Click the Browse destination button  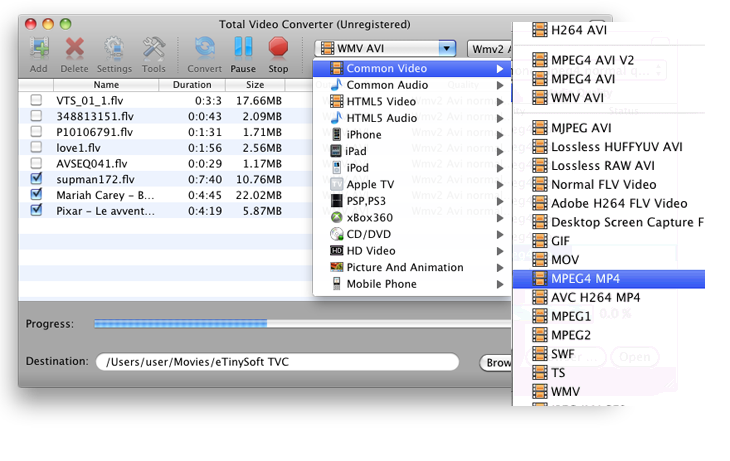pos(496,362)
